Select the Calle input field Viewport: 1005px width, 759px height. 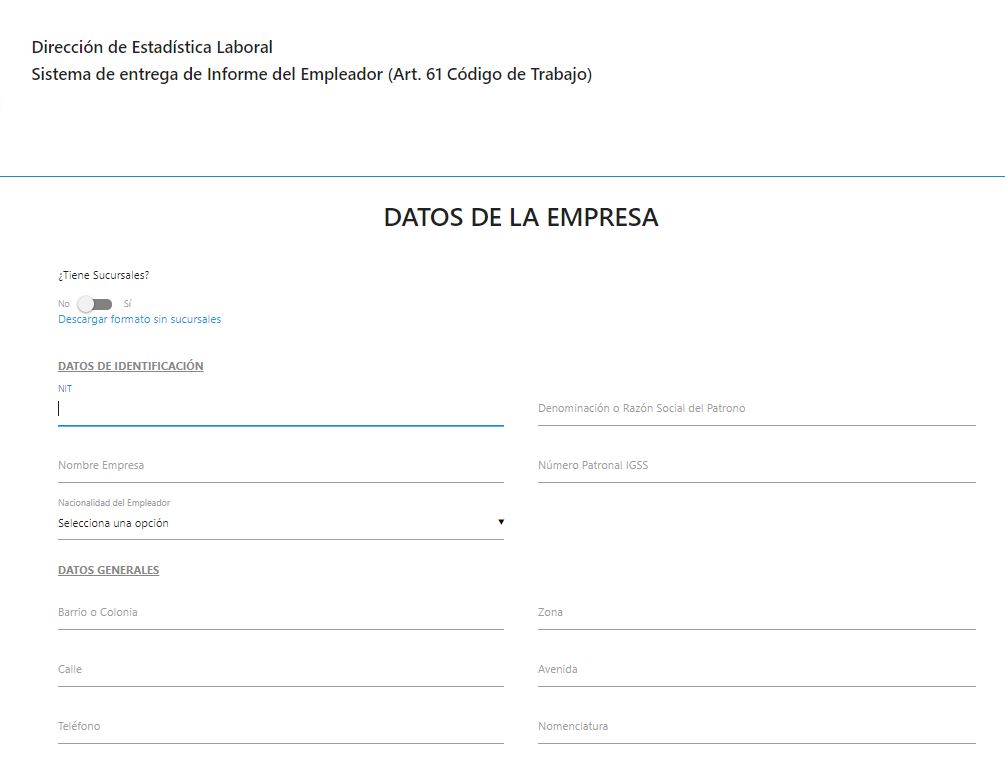(280, 670)
